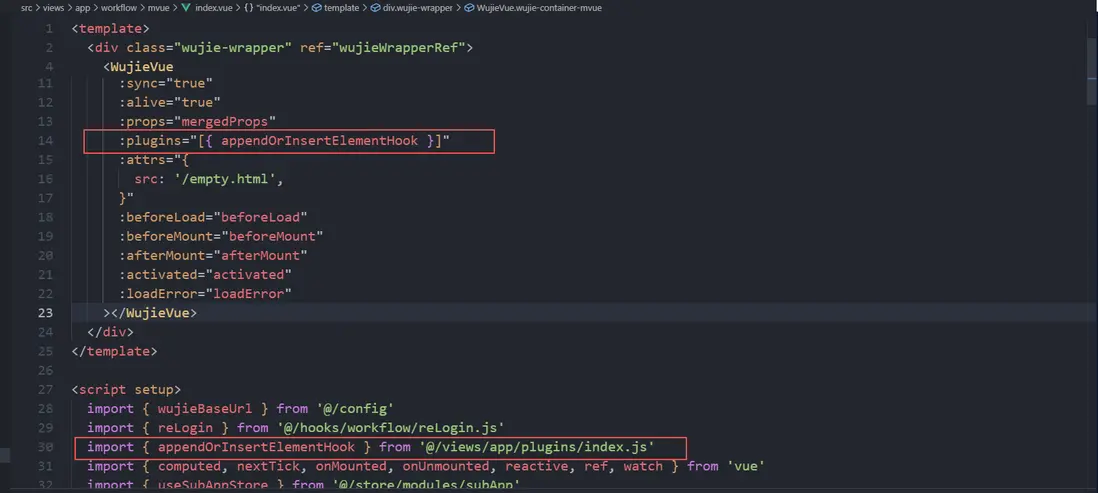Click the :sync="true" attribute line
Screen dimensions: 1098x493
point(166,83)
